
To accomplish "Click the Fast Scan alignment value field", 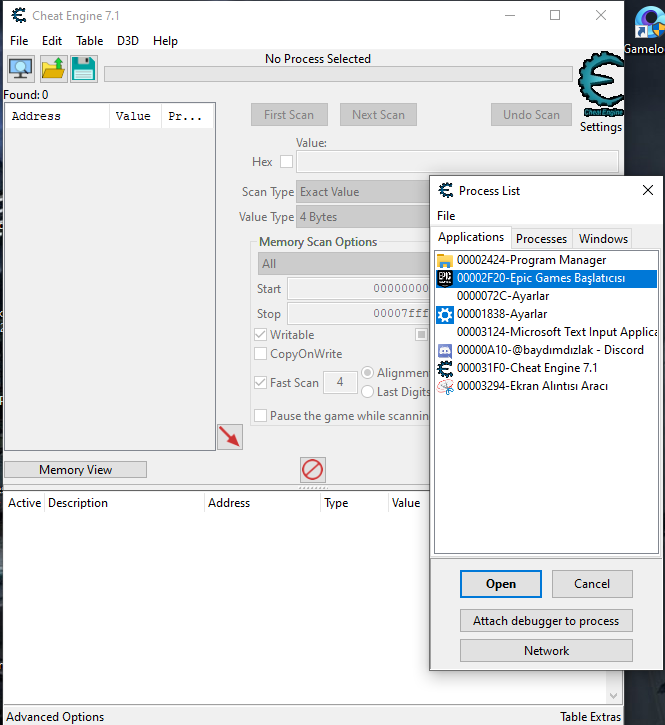I will (340, 382).
